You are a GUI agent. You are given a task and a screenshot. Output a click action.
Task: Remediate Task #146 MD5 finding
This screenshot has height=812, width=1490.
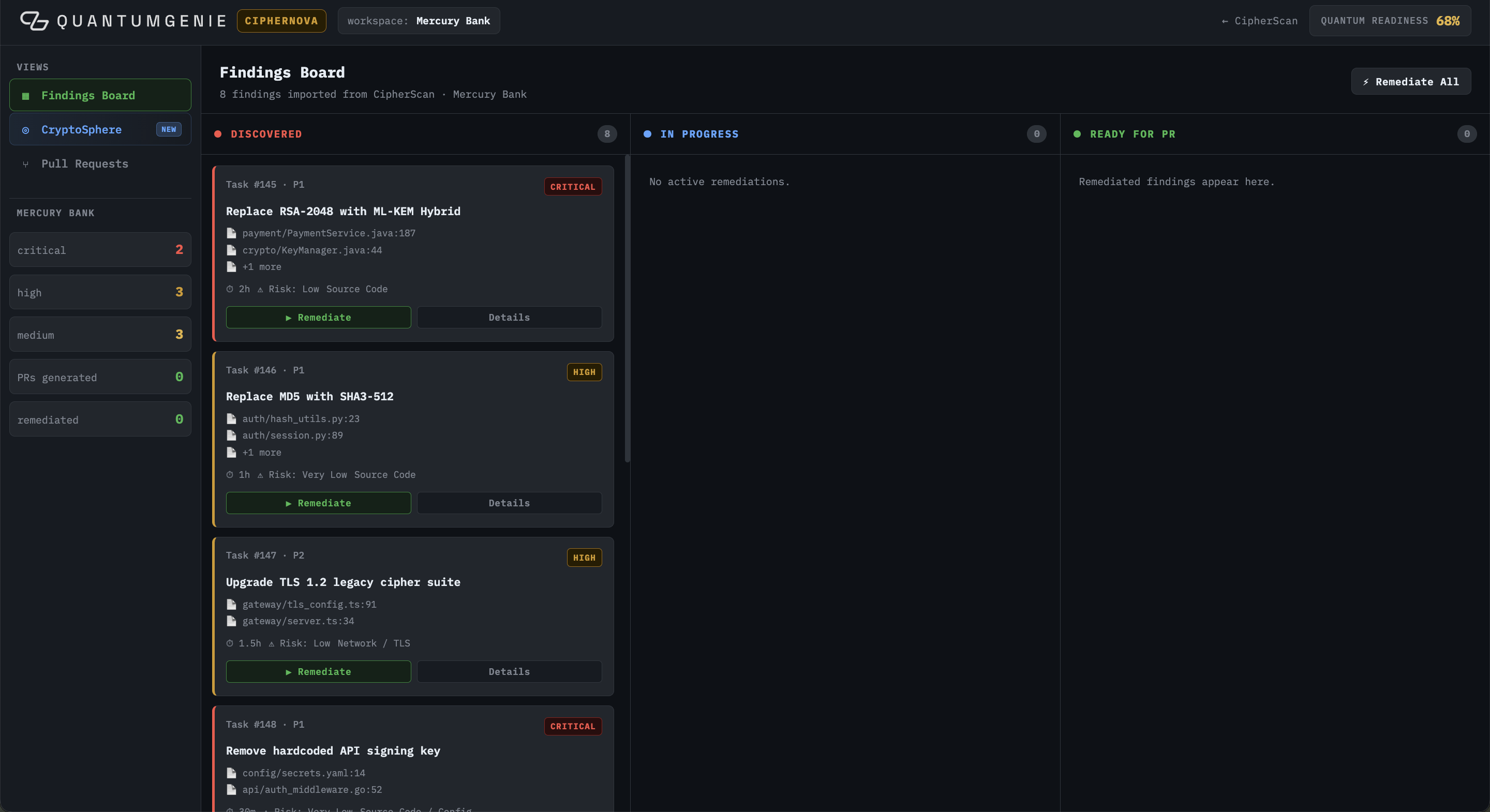click(318, 503)
